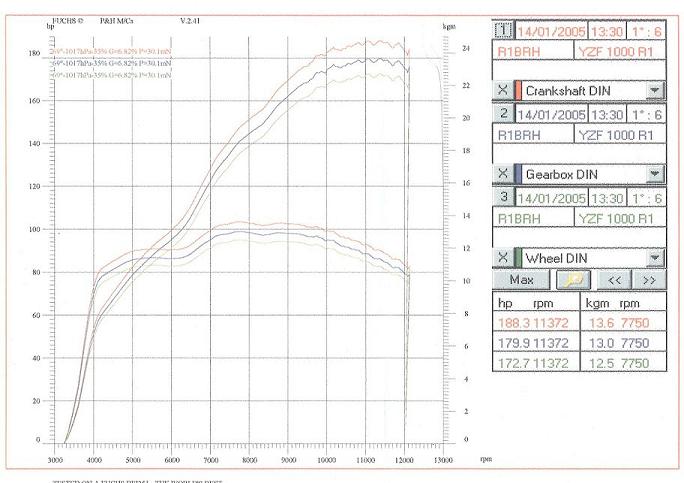Click the 24 label on the kgm axis

(466, 48)
